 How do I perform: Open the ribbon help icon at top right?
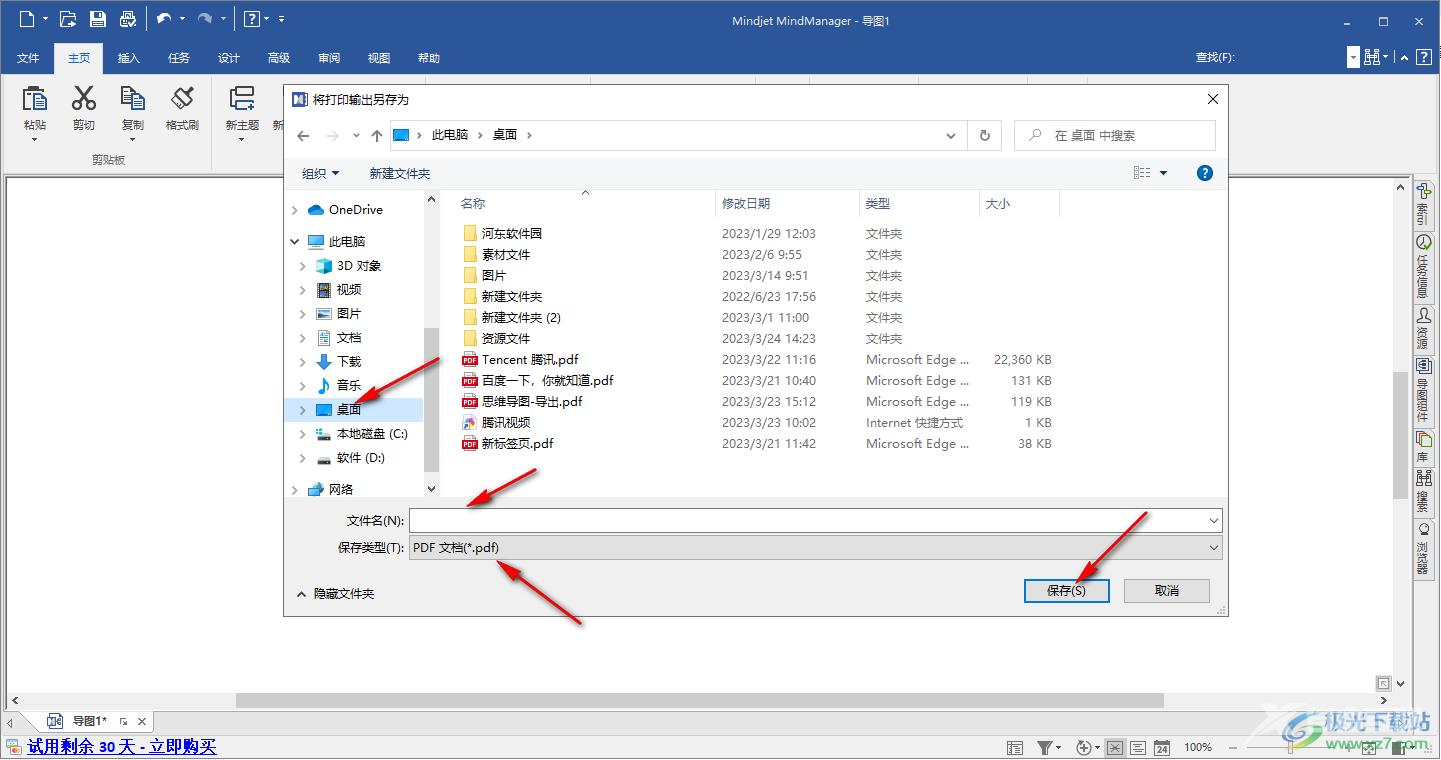point(1424,57)
